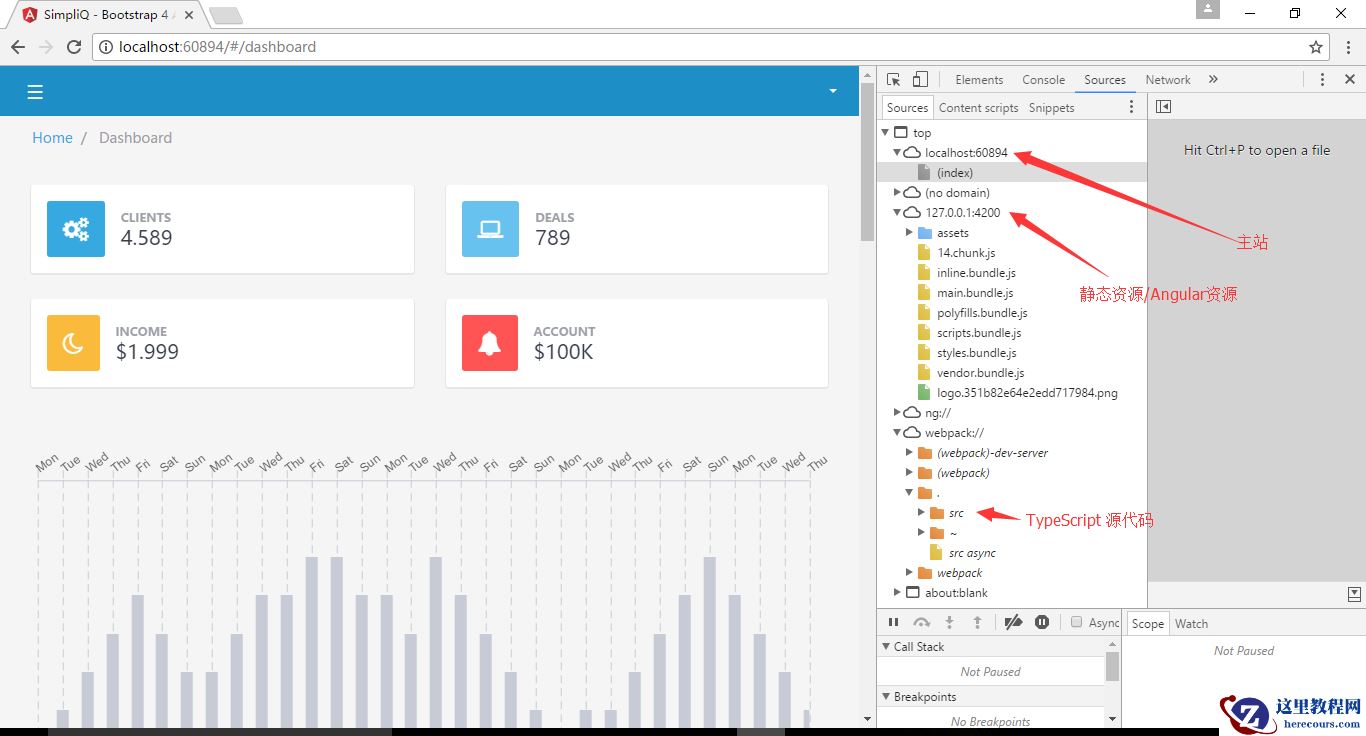Collapse the Call Stack section
Viewport: 1366px width, 736px height.
(x=886, y=646)
